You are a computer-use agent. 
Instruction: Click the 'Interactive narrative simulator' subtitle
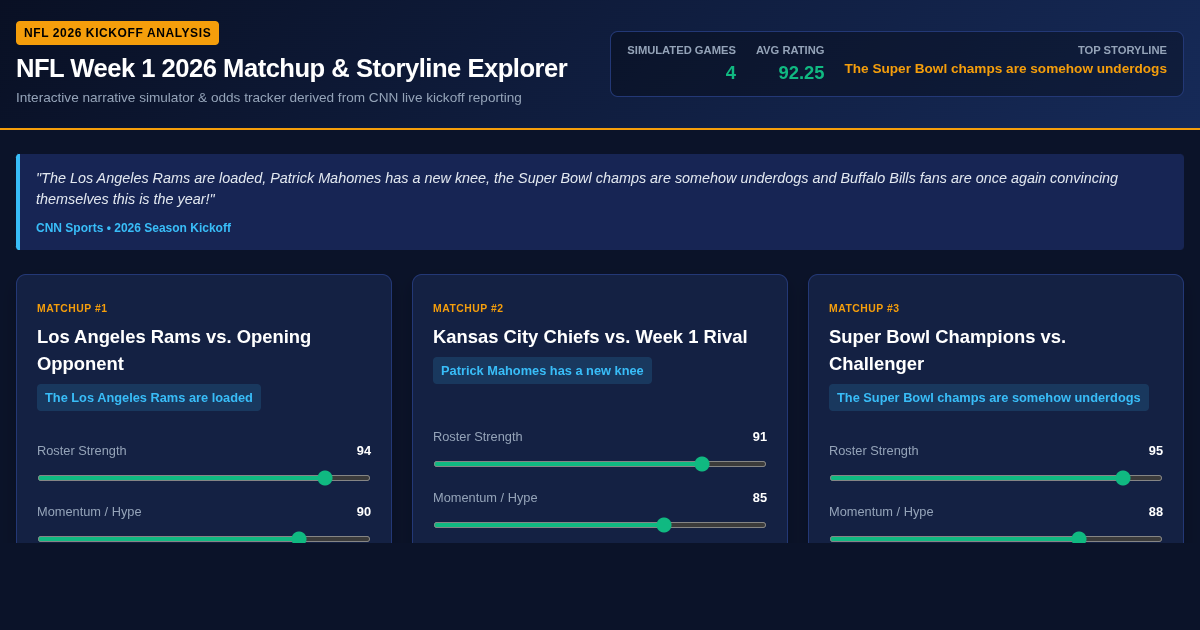[269, 98]
